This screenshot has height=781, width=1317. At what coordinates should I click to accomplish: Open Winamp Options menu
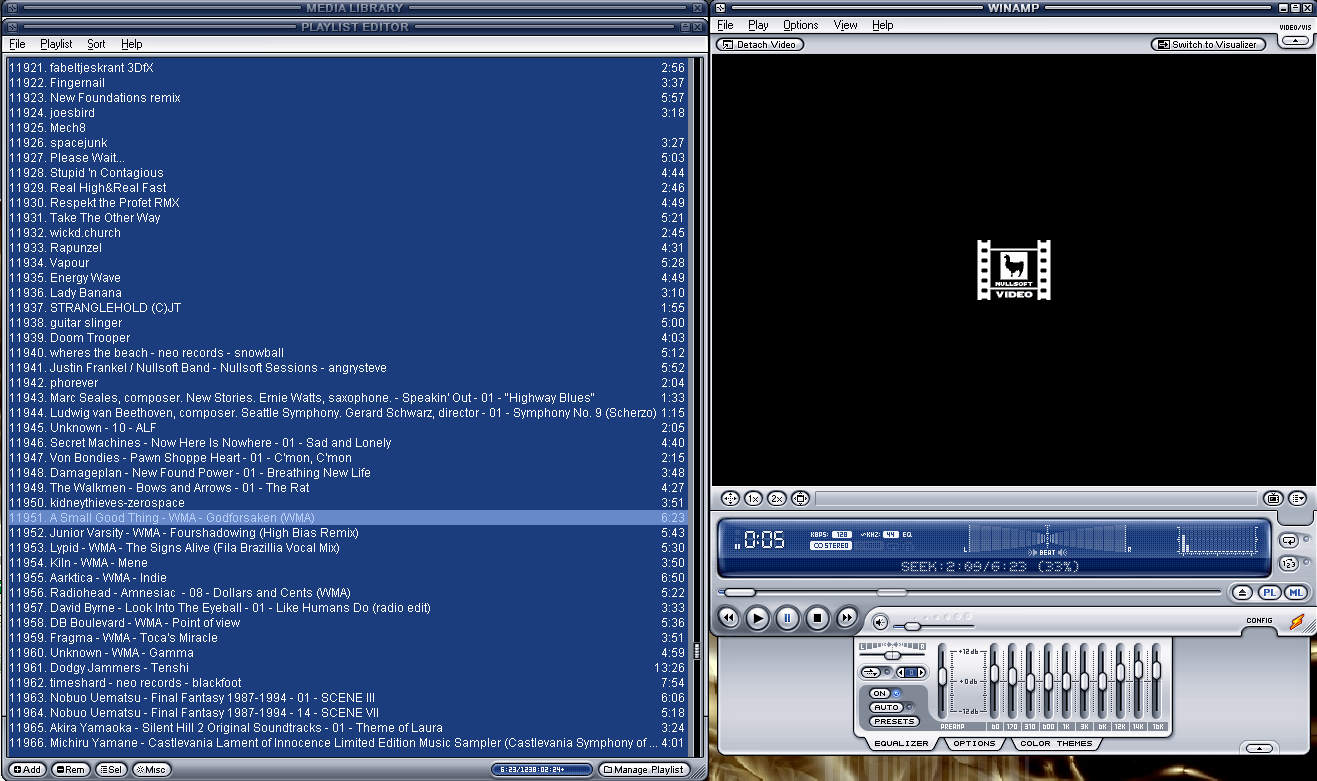pos(800,25)
